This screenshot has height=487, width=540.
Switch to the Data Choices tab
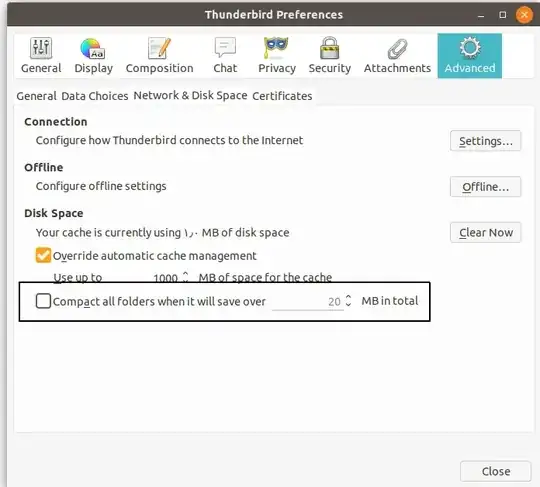[x=95, y=96]
